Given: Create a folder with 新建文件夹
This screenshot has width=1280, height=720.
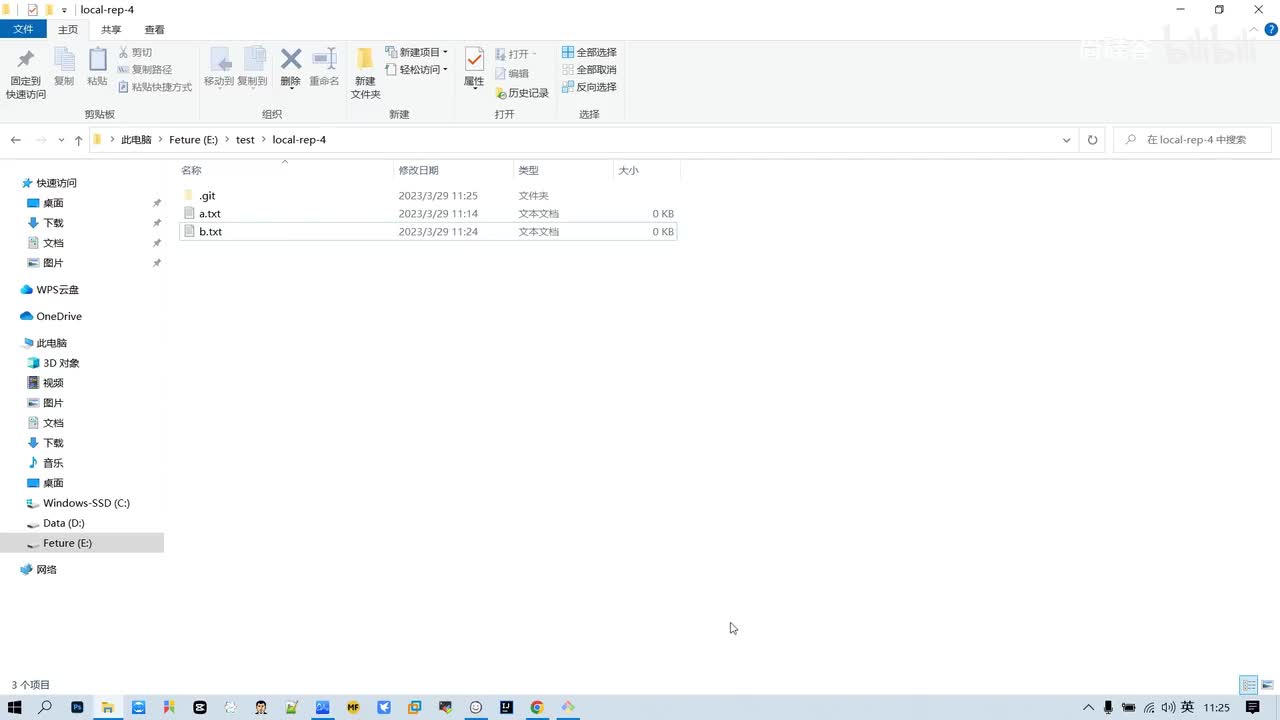Looking at the screenshot, I should (x=365, y=73).
